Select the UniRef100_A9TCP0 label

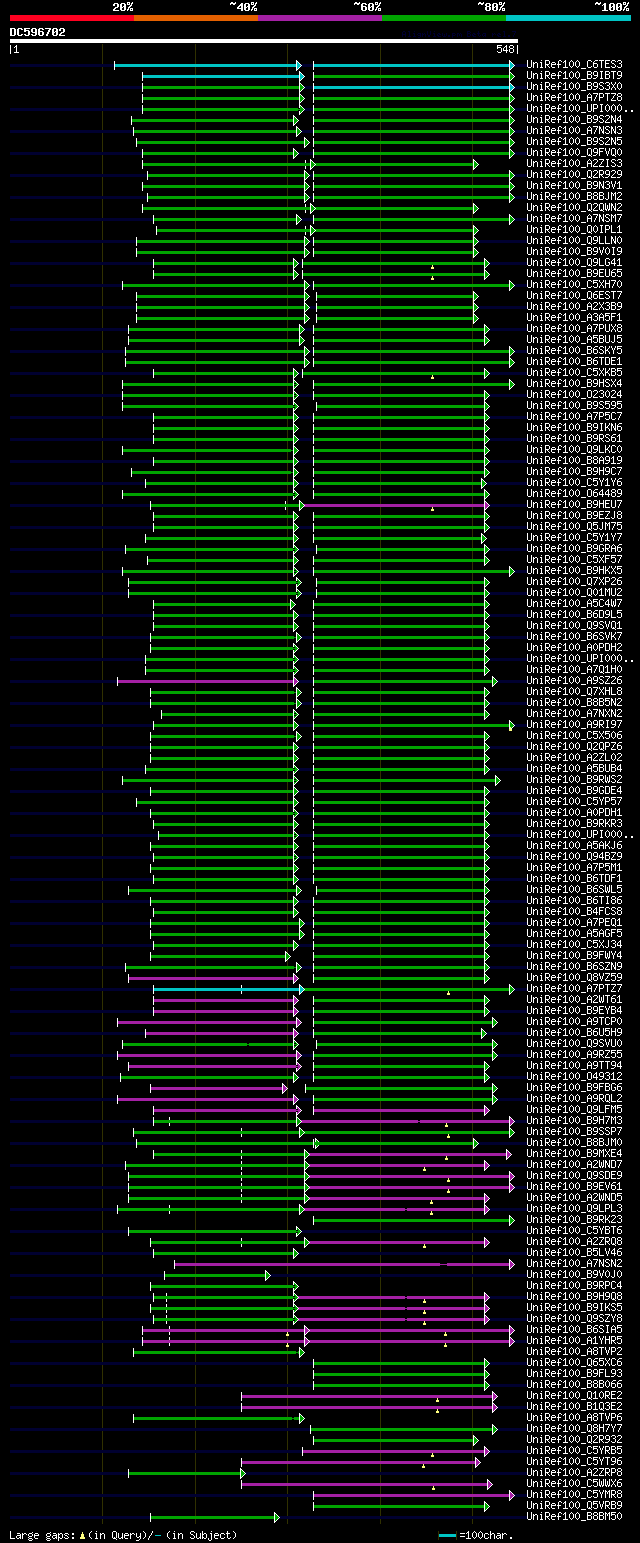point(574,1022)
